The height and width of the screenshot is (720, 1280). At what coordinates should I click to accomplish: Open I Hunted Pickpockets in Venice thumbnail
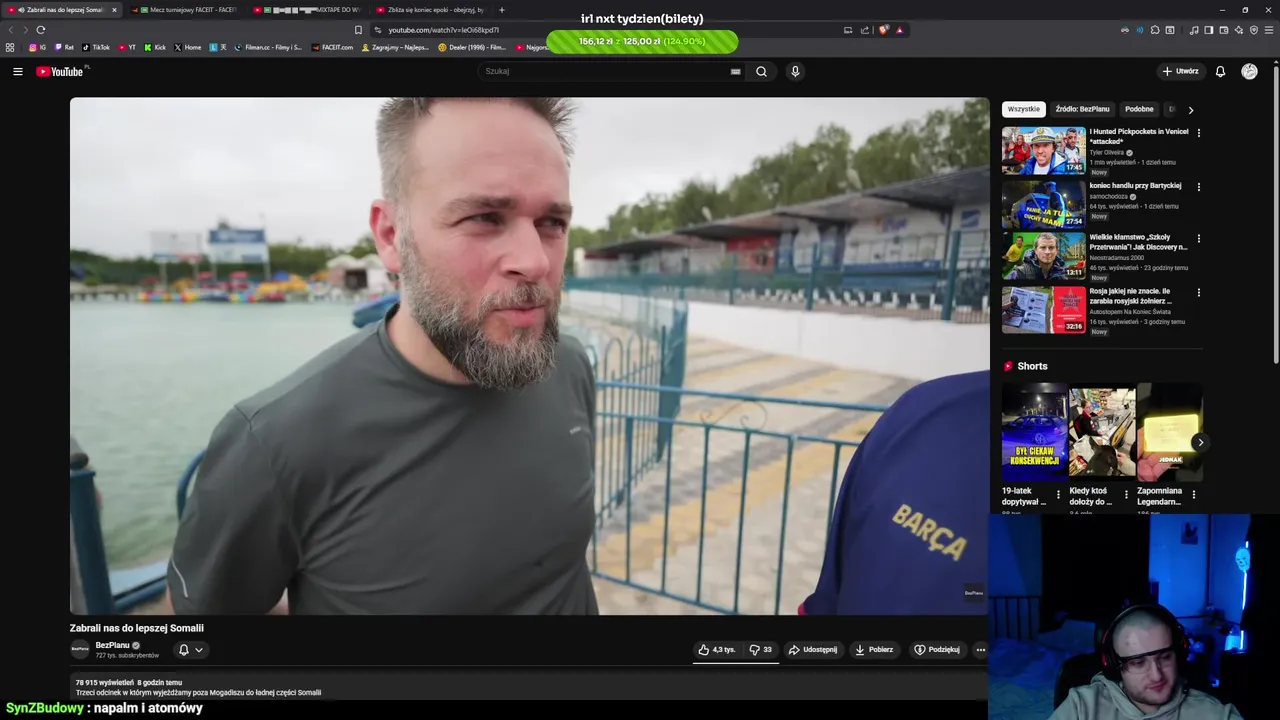(x=1043, y=150)
